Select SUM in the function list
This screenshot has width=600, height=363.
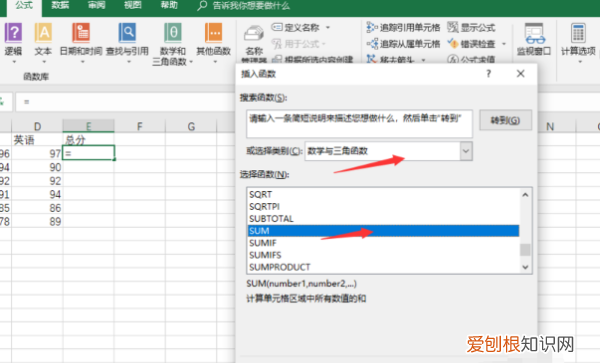[383, 231]
